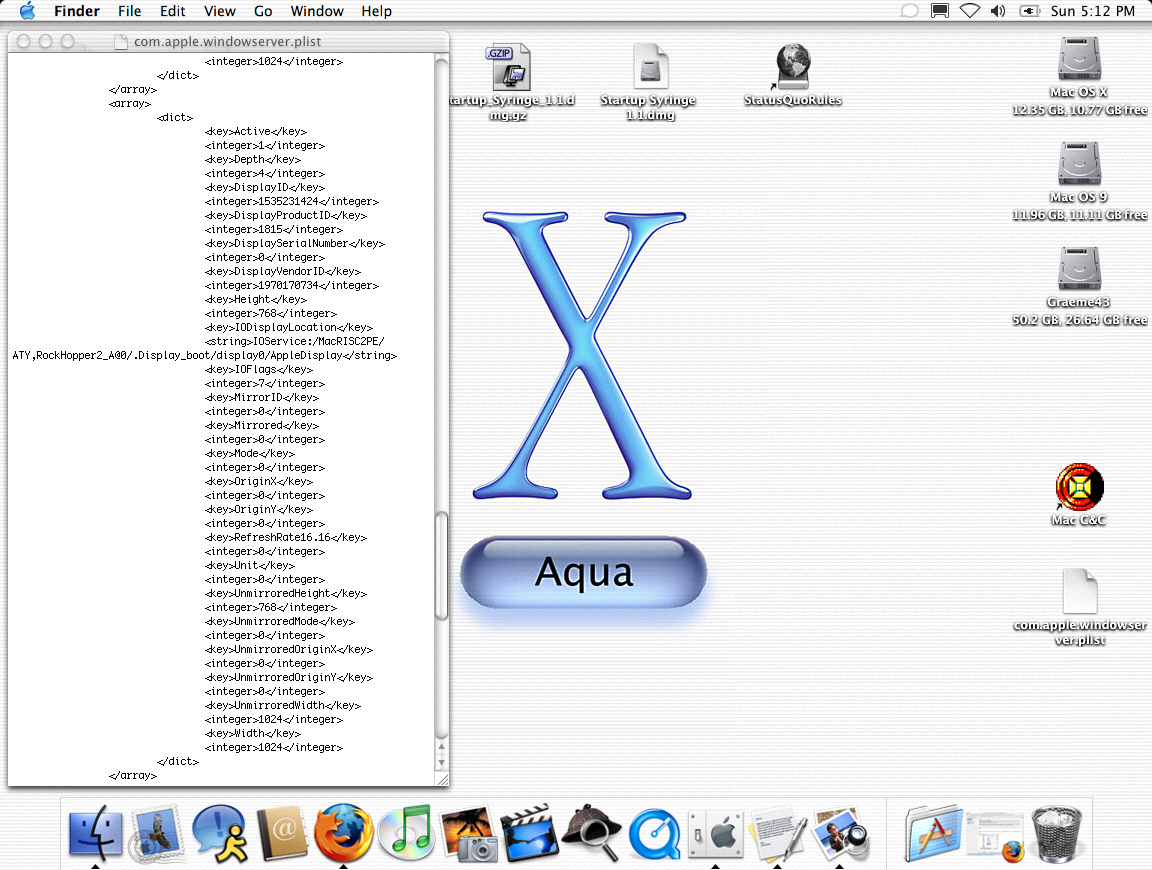
Task: Open iTunes from the Dock
Action: (x=406, y=834)
